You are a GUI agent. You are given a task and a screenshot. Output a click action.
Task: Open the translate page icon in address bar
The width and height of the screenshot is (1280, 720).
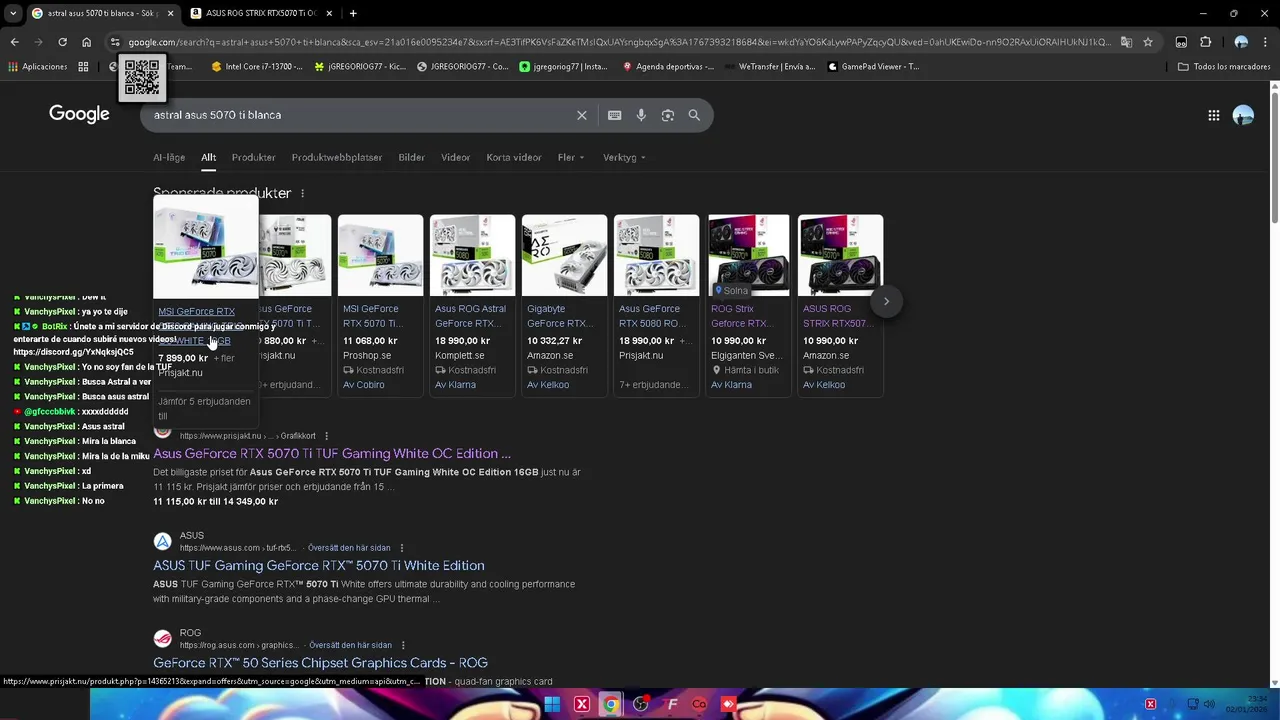[x=1126, y=42]
